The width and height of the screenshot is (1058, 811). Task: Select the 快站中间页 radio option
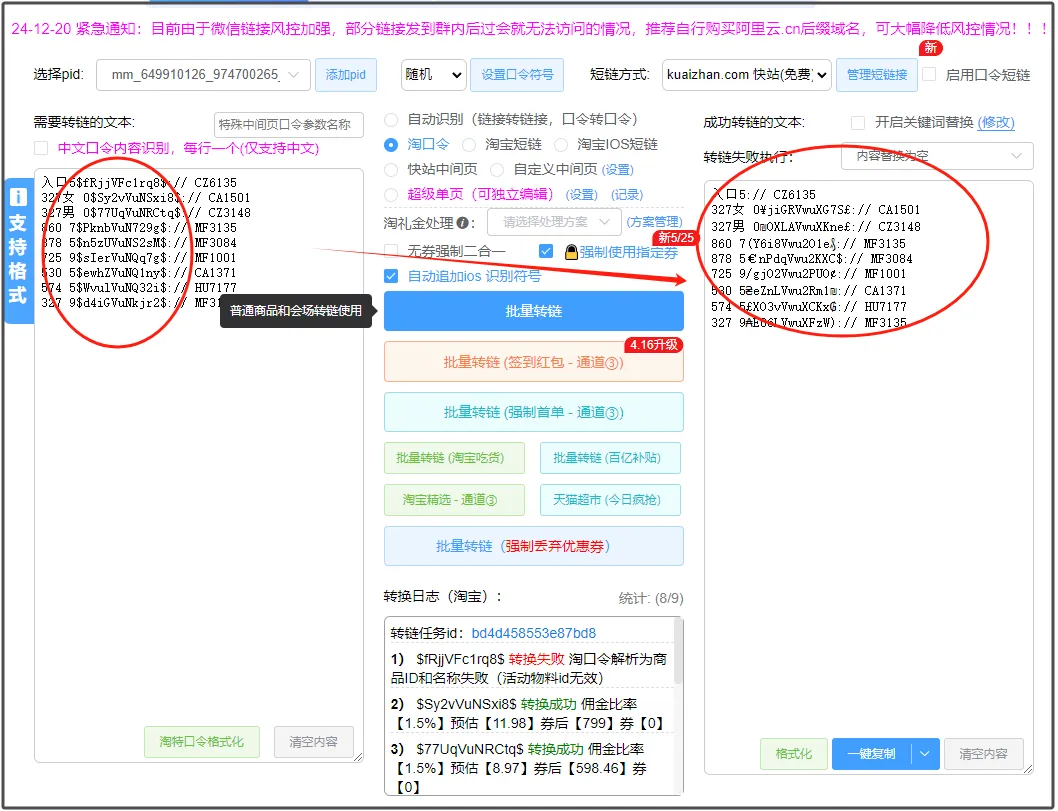(391, 169)
